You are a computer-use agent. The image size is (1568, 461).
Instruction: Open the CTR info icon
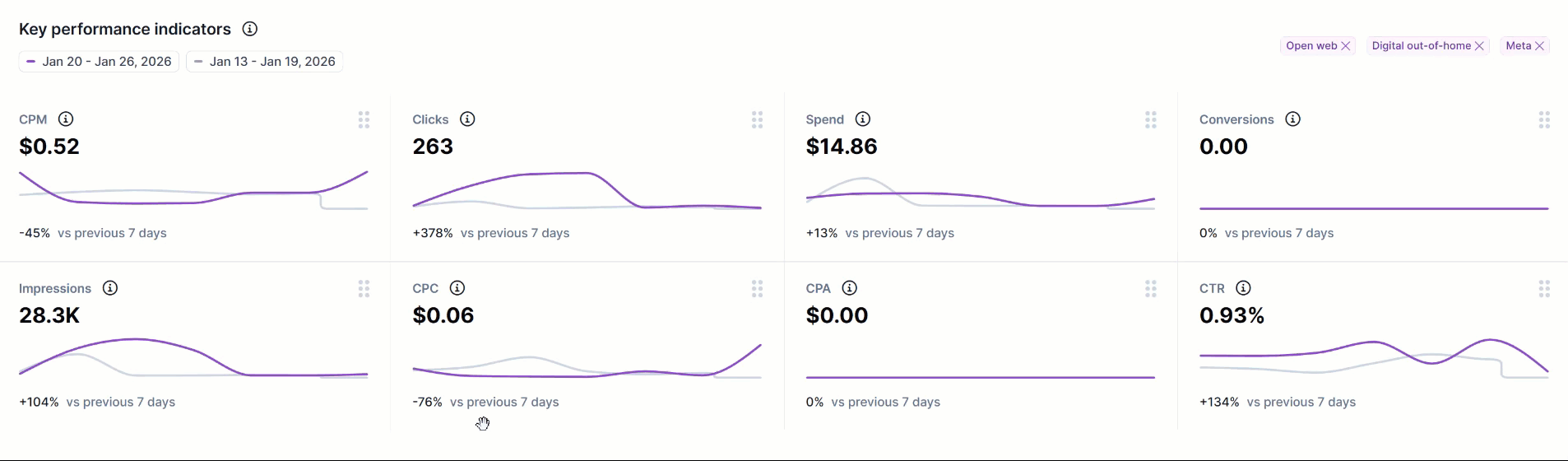pos(1244,288)
